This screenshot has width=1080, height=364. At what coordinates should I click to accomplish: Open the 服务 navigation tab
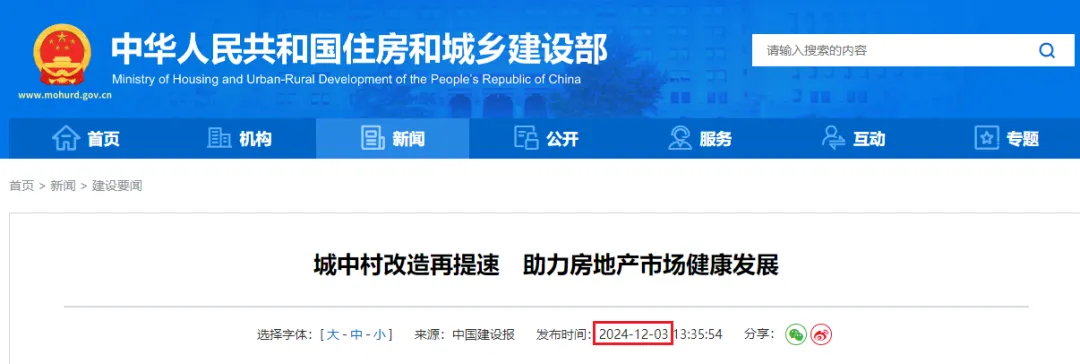(700, 139)
